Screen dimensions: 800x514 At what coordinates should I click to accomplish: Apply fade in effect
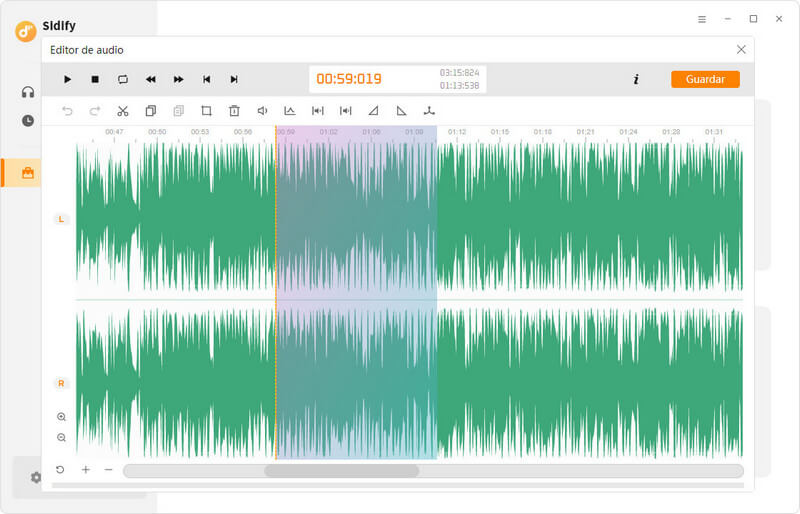pyautogui.click(x=373, y=111)
